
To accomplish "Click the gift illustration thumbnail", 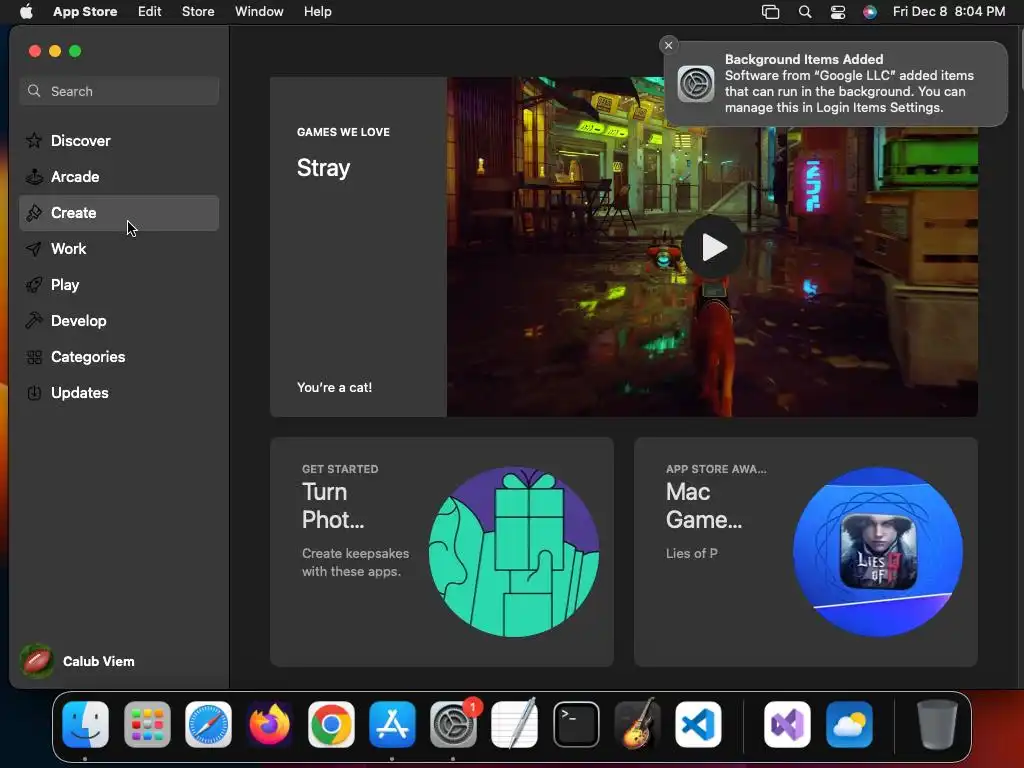I will click(x=514, y=552).
